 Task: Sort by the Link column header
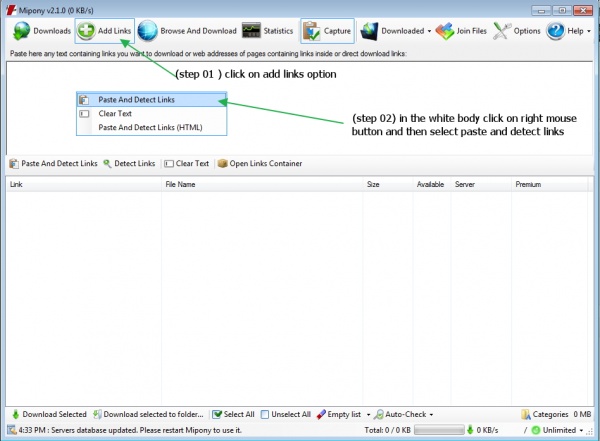(x=83, y=185)
